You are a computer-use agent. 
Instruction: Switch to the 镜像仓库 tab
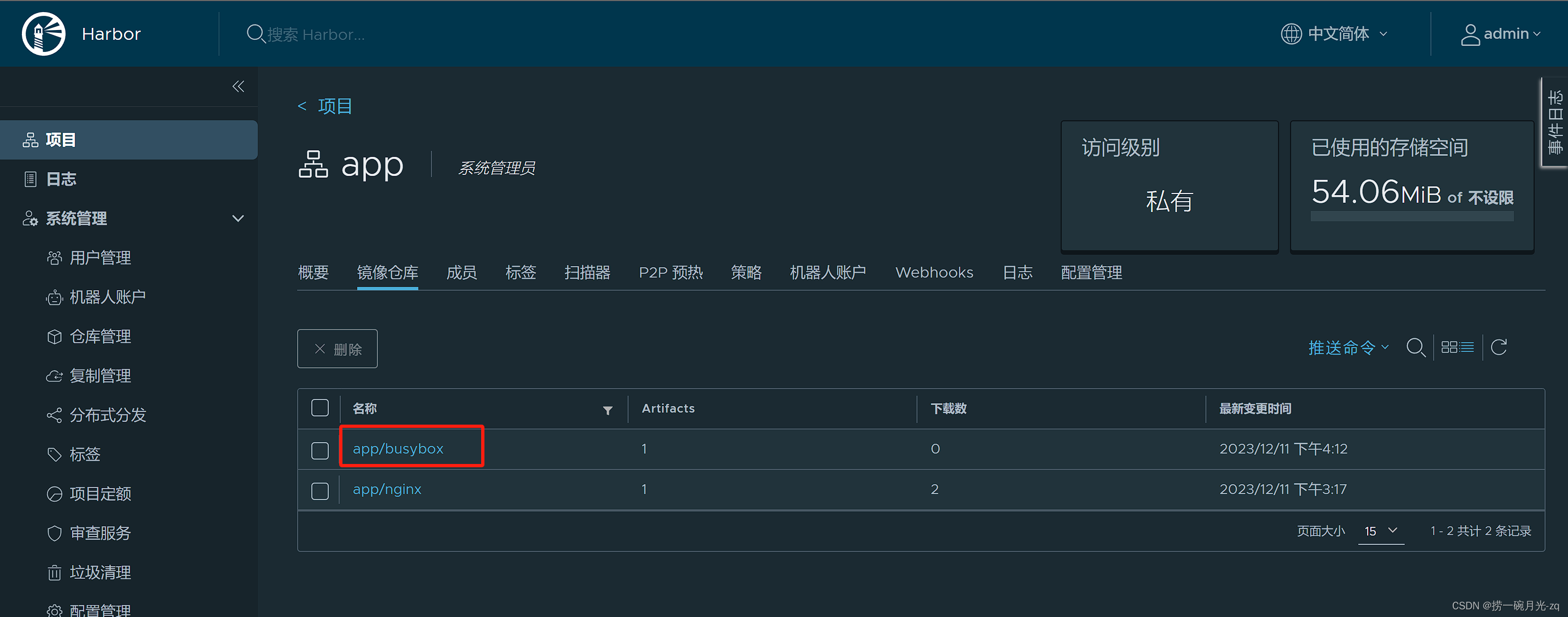(x=387, y=272)
